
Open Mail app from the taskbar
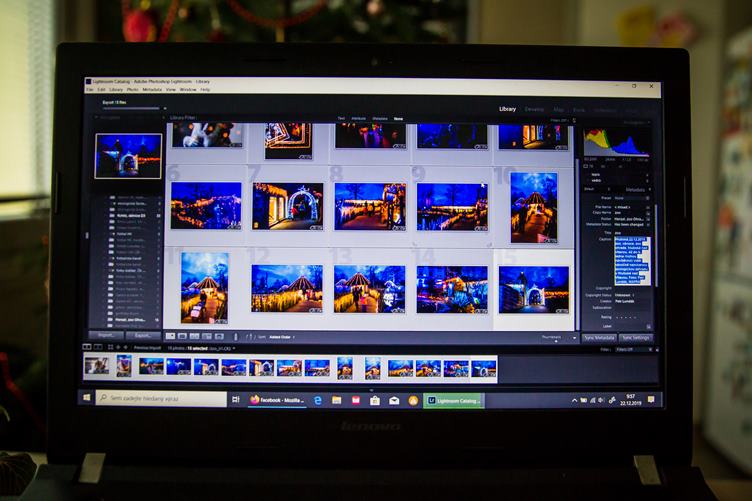[x=394, y=400]
